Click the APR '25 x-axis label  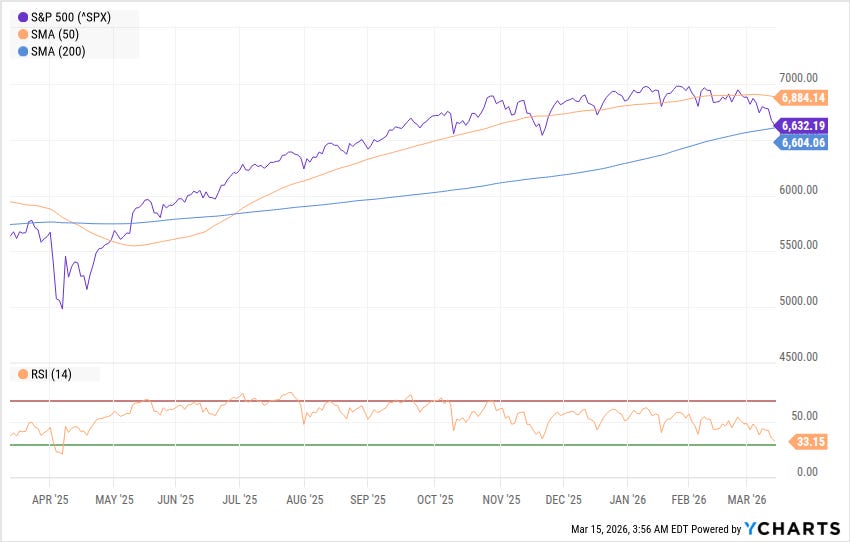50,500
